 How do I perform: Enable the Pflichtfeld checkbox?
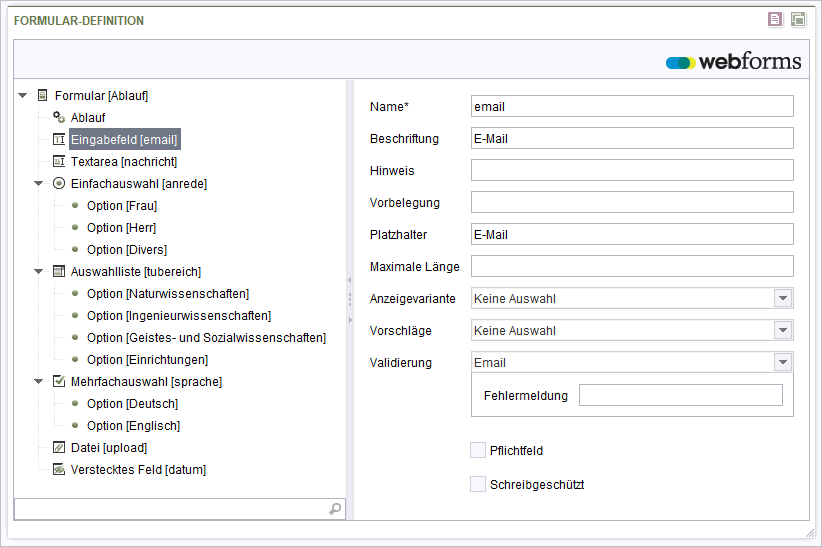click(x=478, y=450)
